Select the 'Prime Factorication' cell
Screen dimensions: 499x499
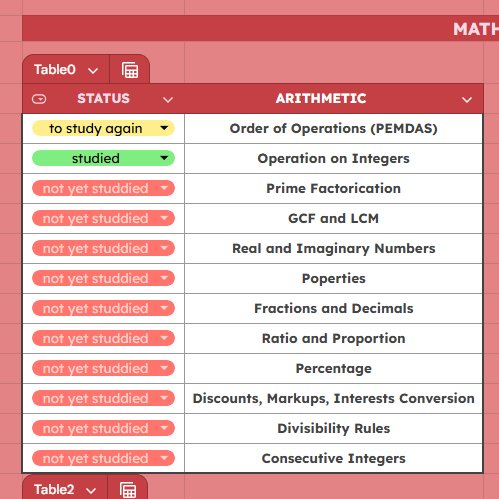(x=334, y=189)
